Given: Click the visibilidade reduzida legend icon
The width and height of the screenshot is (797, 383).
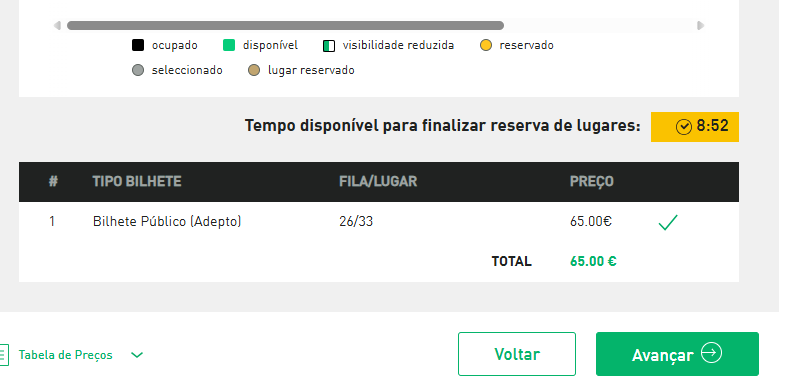Looking at the screenshot, I should [x=329, y=46].
